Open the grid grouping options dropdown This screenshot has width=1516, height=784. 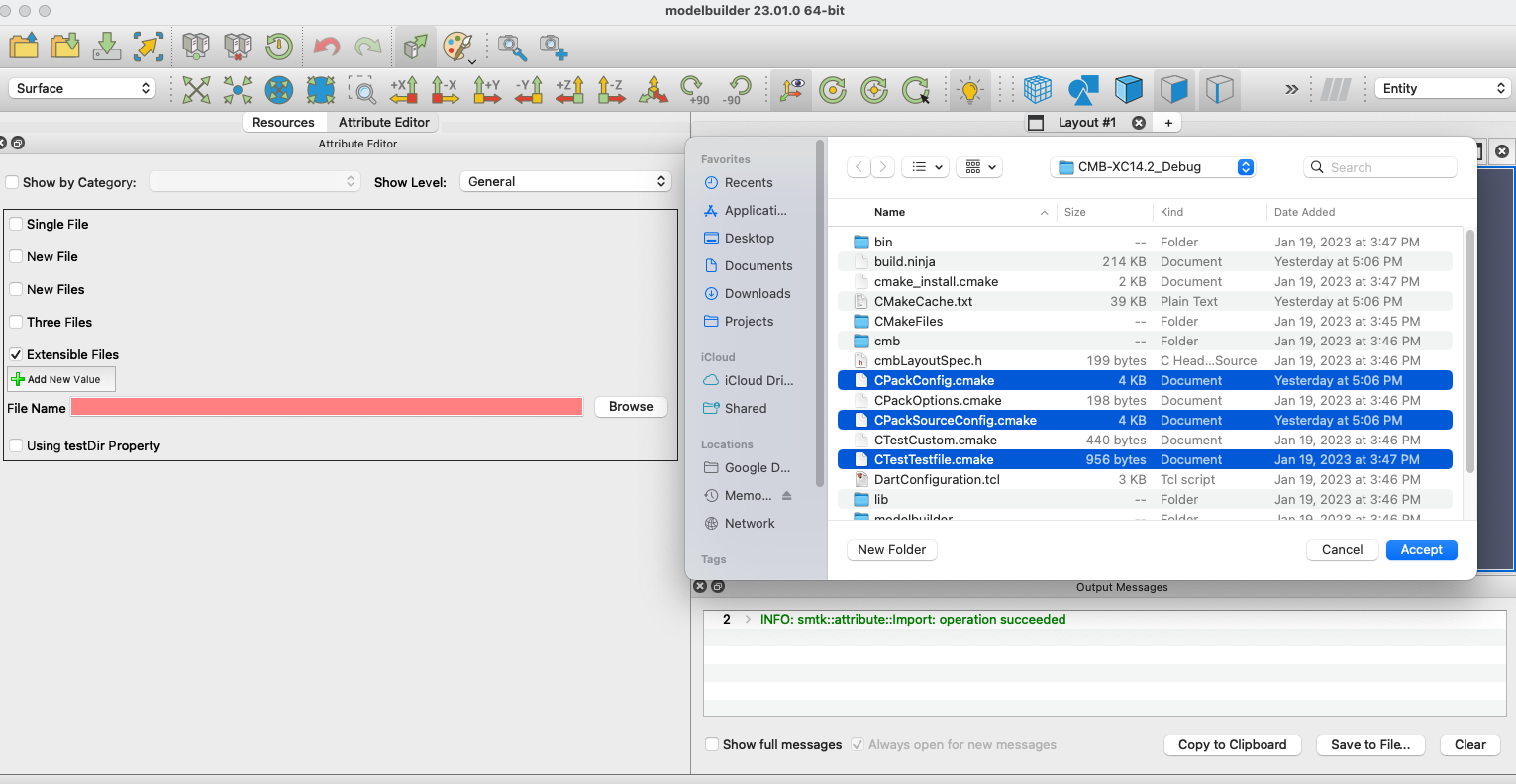click(x=980, y=167)
